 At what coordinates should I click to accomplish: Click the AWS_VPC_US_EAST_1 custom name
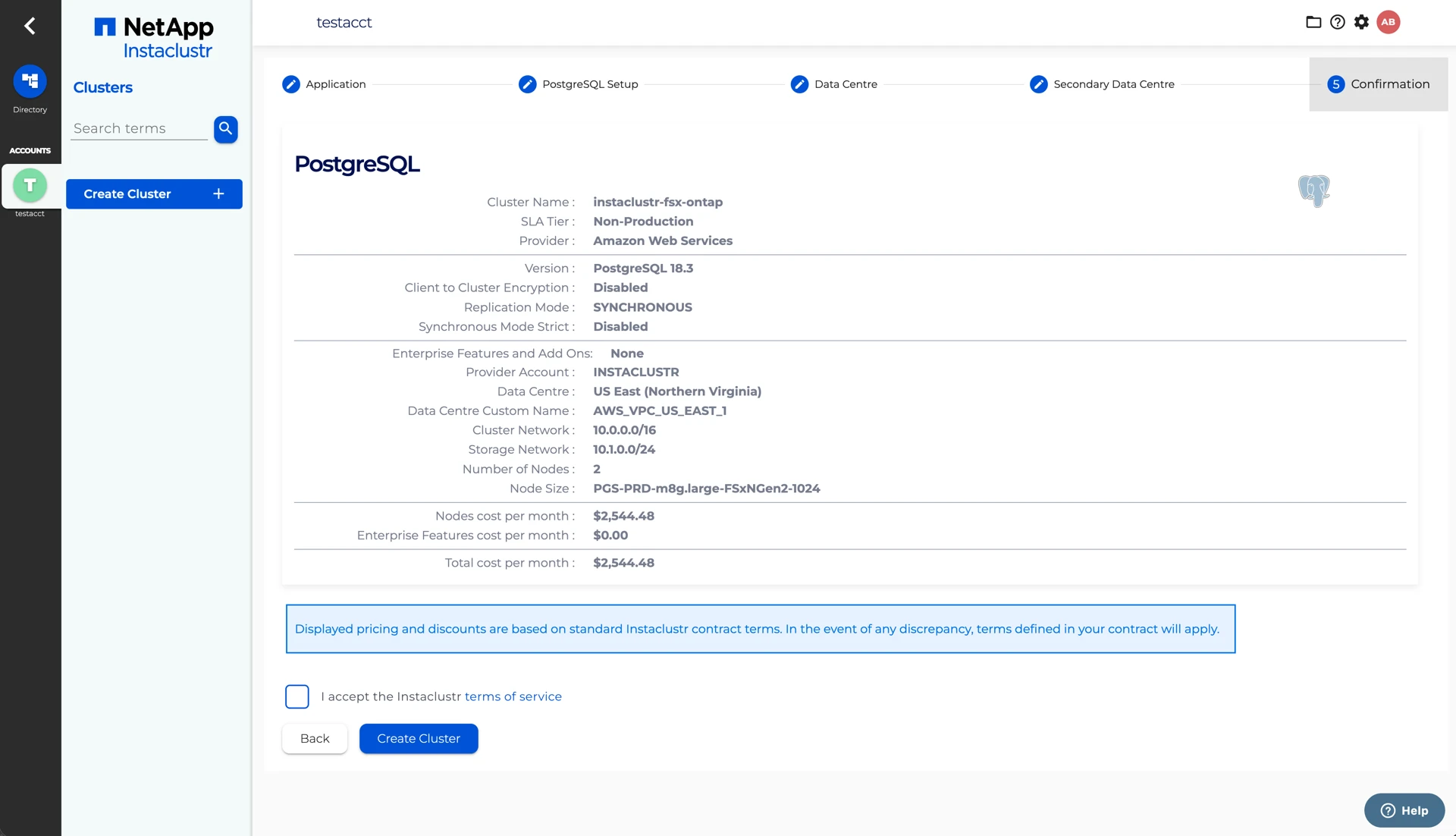(x=660, y=411)
